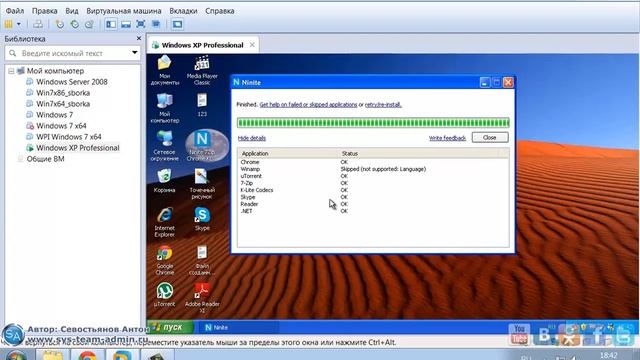Click the Точечный рисунок desktop icon
The height and width of the screenshot is (360, 640).
tap(202, 184)
